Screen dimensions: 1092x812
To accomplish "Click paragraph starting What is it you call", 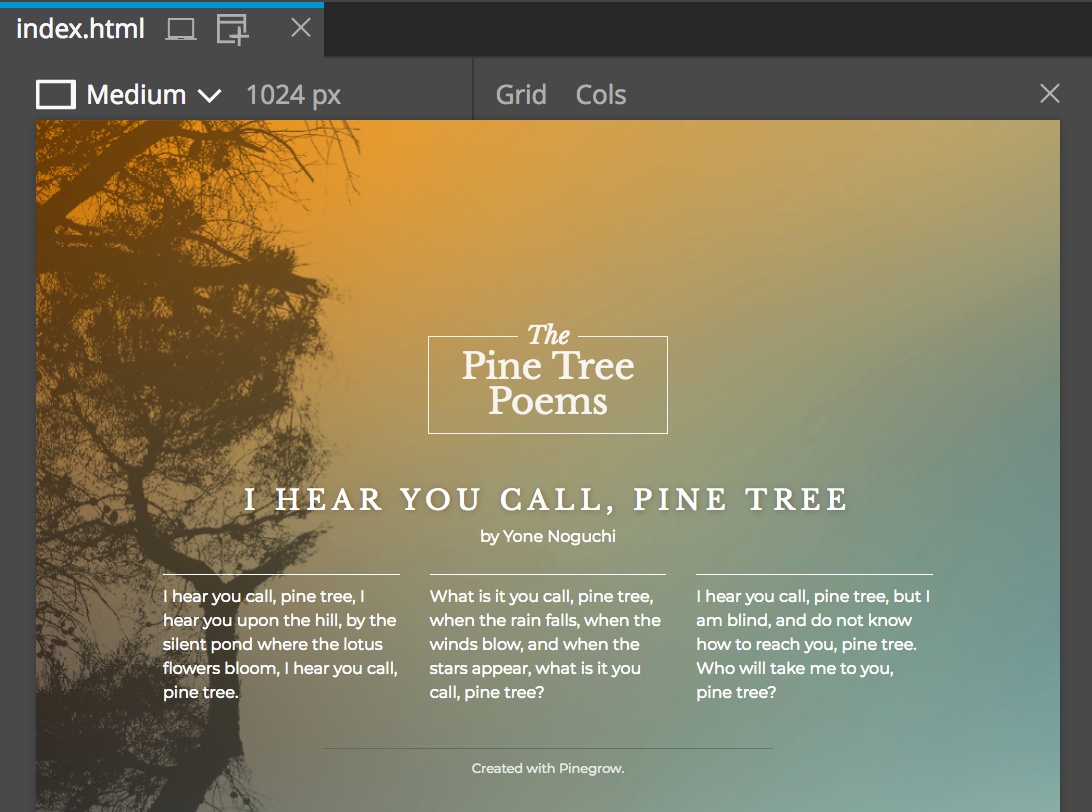I will click(547, 644).
